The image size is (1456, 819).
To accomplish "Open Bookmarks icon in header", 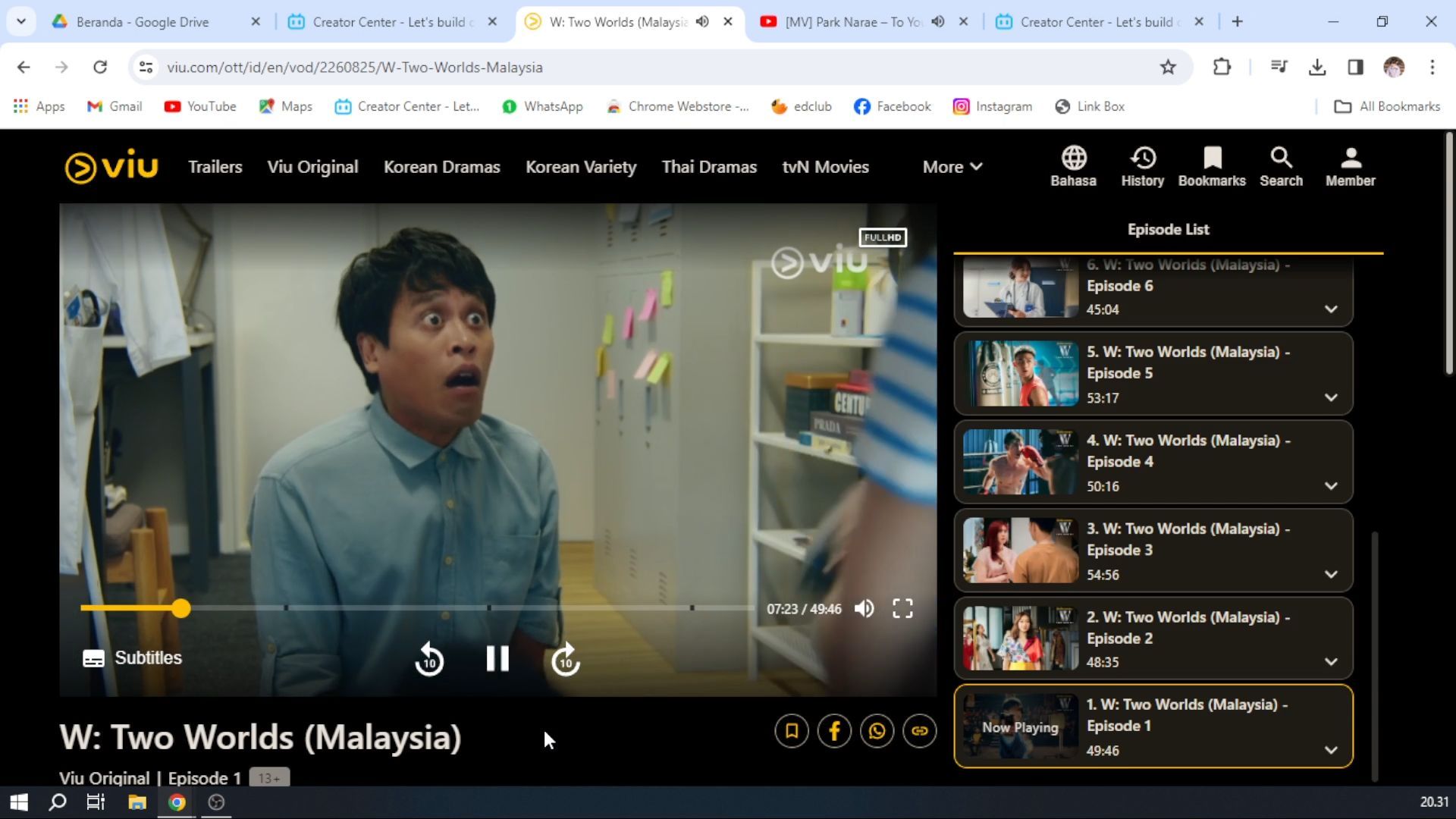I will point(1212,166).
